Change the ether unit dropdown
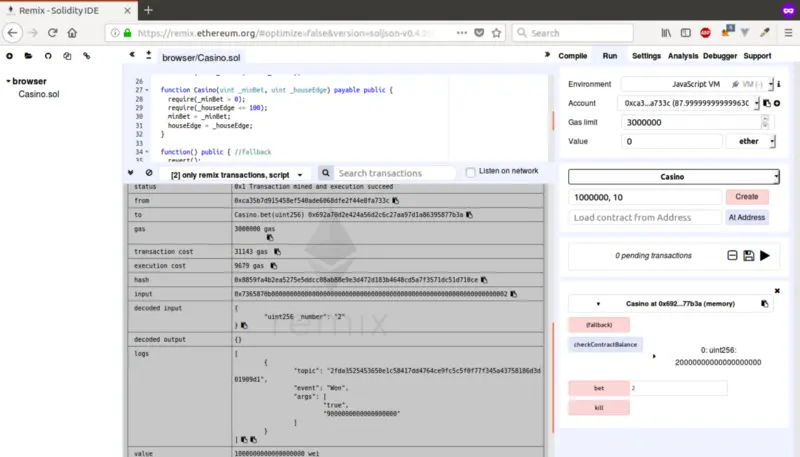 751,141
